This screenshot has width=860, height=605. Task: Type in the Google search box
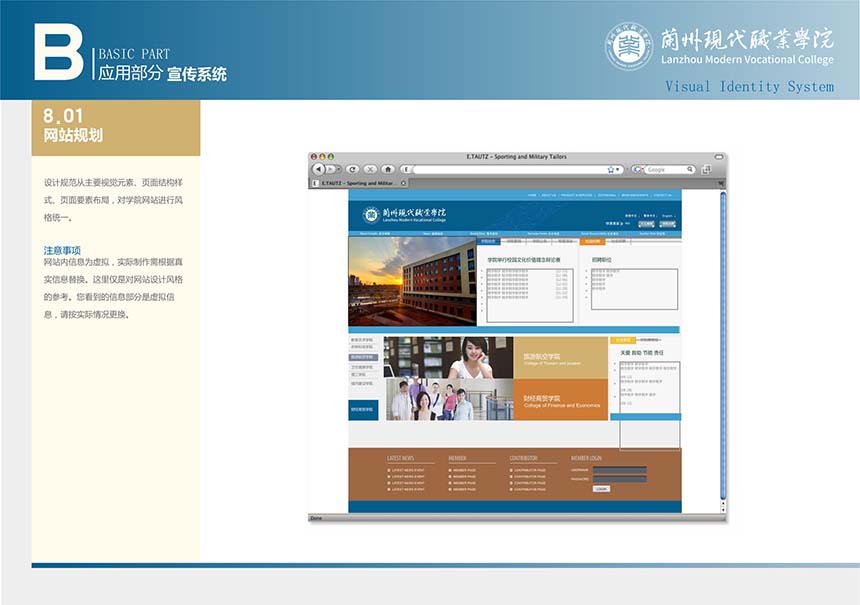[665, 170]
